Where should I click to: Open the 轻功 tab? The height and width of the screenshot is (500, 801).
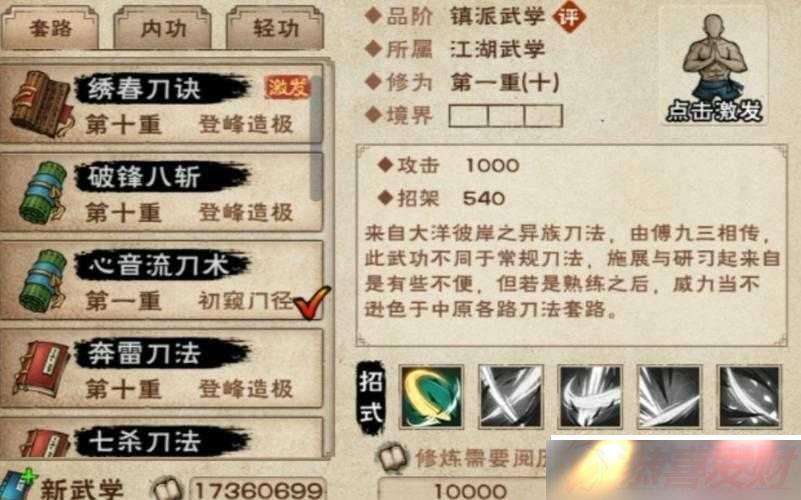275,28
